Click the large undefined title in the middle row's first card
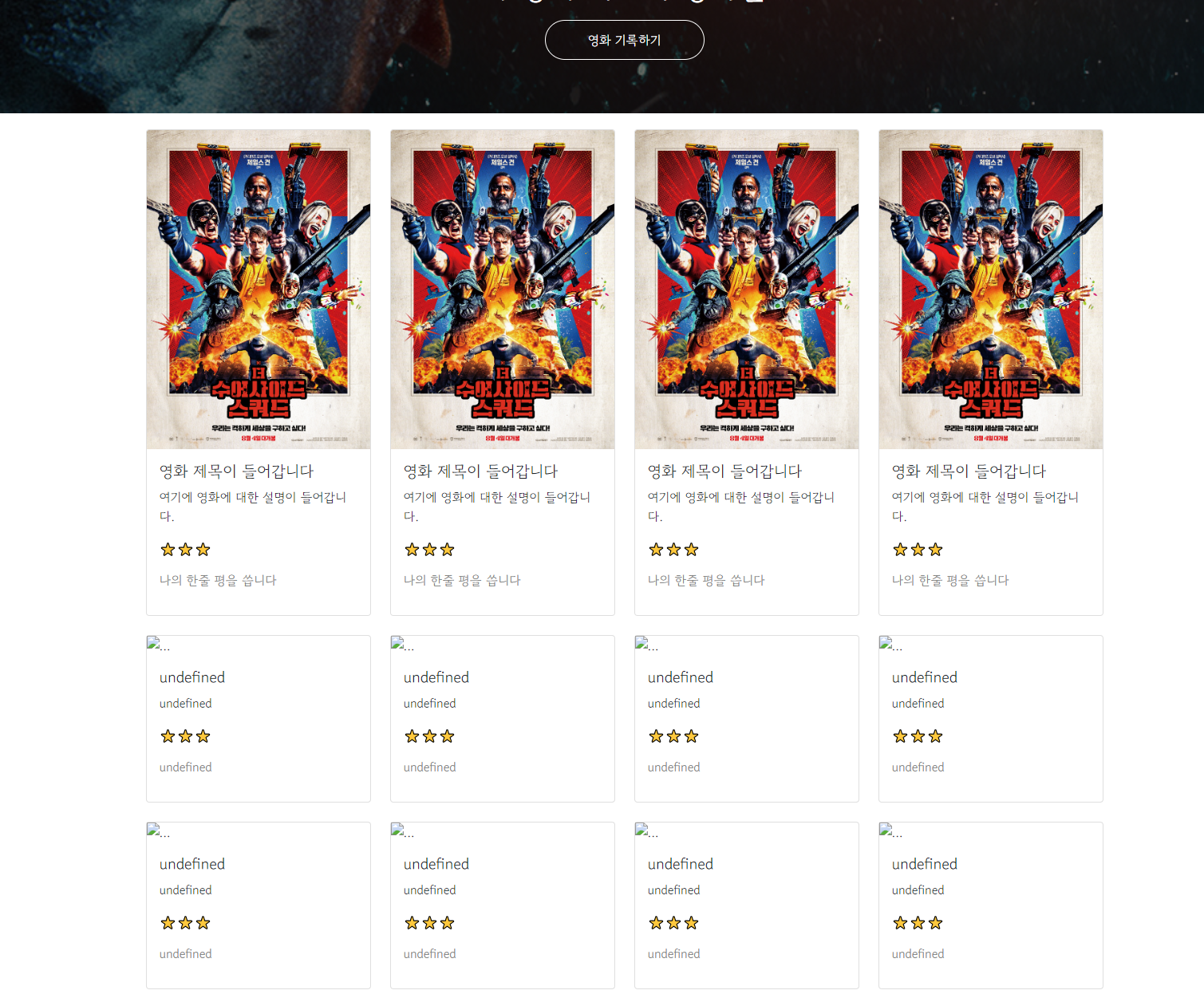Screen dimensions: 1204x1002 tap(192, 677)
